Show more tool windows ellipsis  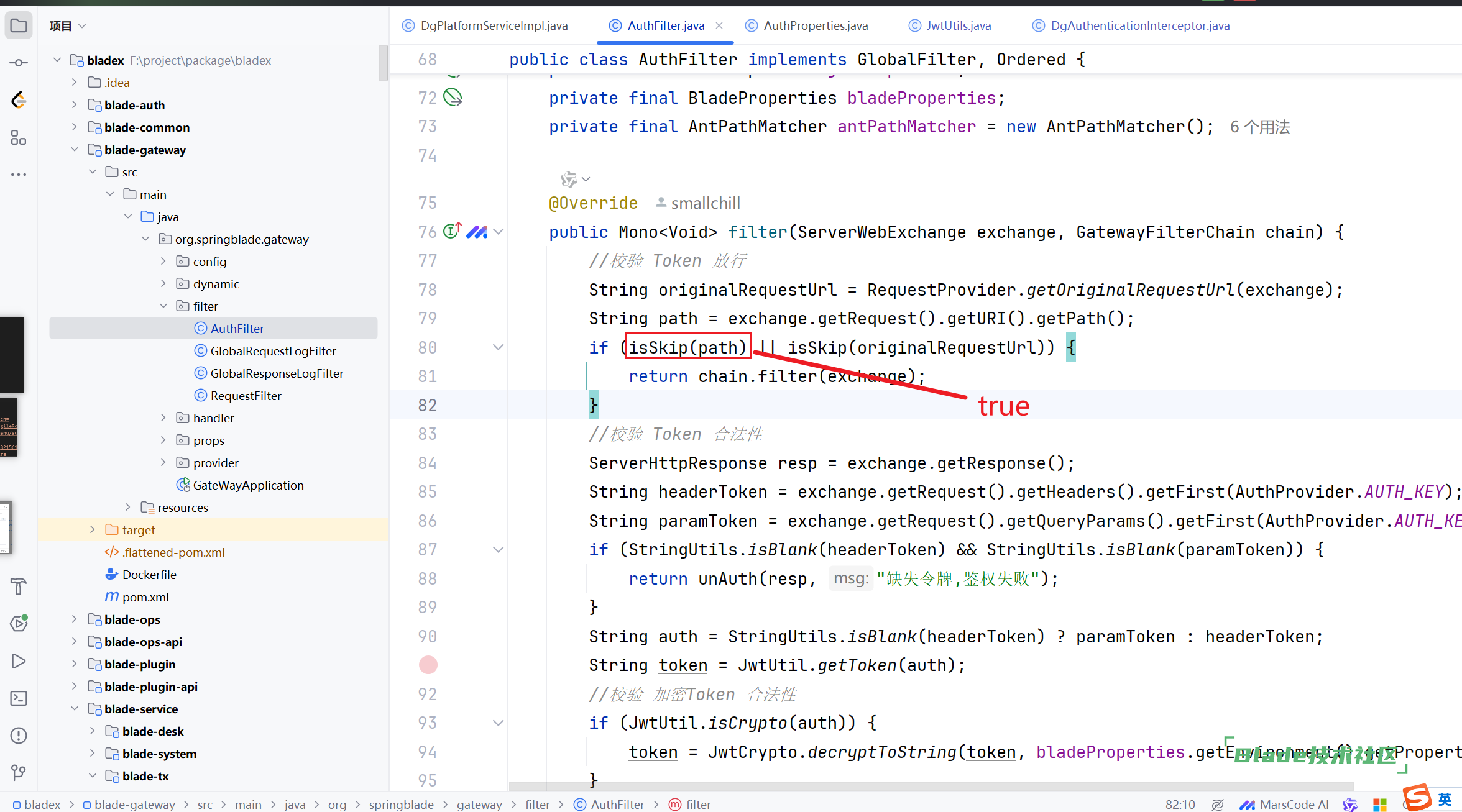point(19,175)
